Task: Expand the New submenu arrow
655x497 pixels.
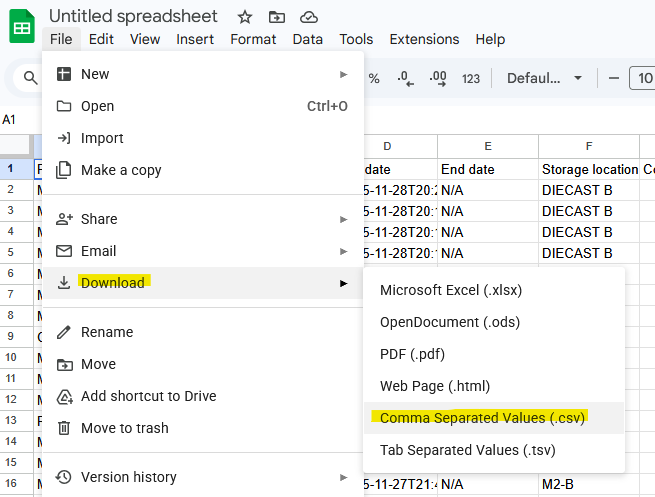Action: click(343, 75)
